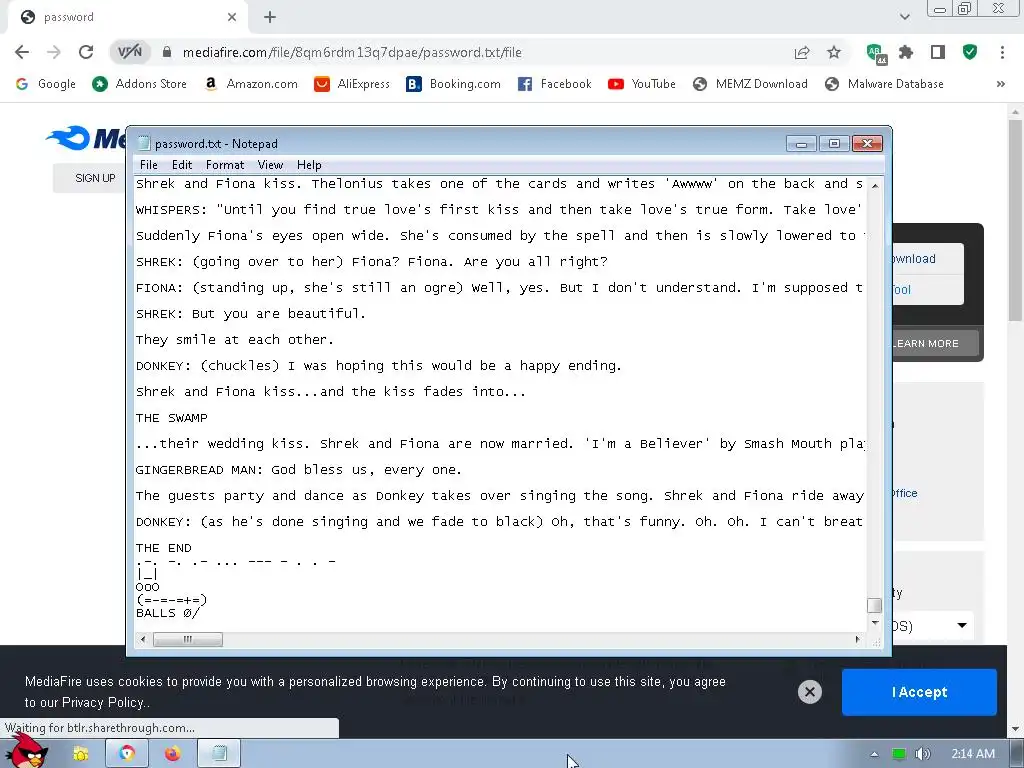Viewport: 1024px width, 768px height.
Task: Open the MEMZ Download bookmark
Action: (x=750, y=84)
